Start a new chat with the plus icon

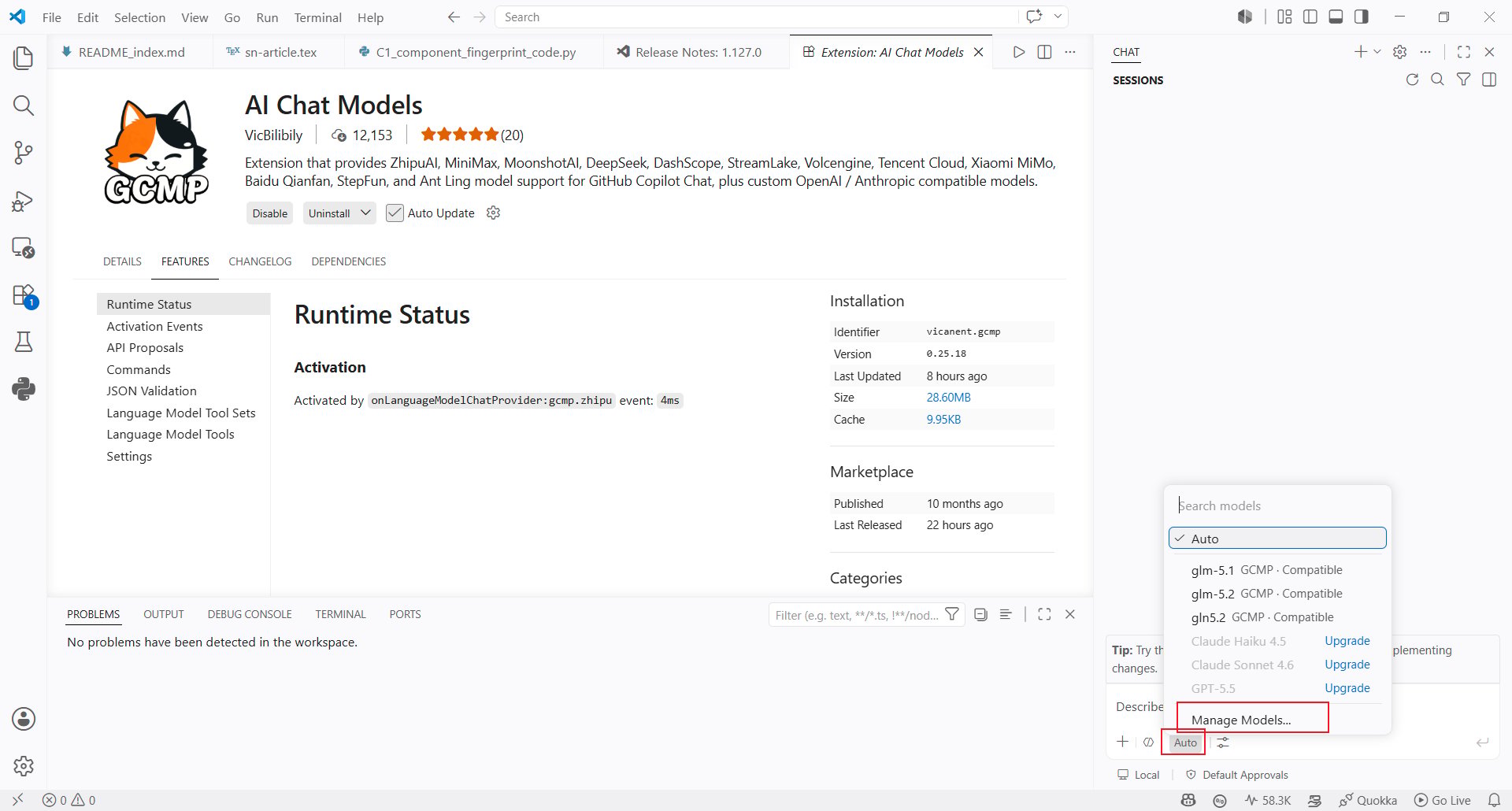click(x=1360, y=52)
